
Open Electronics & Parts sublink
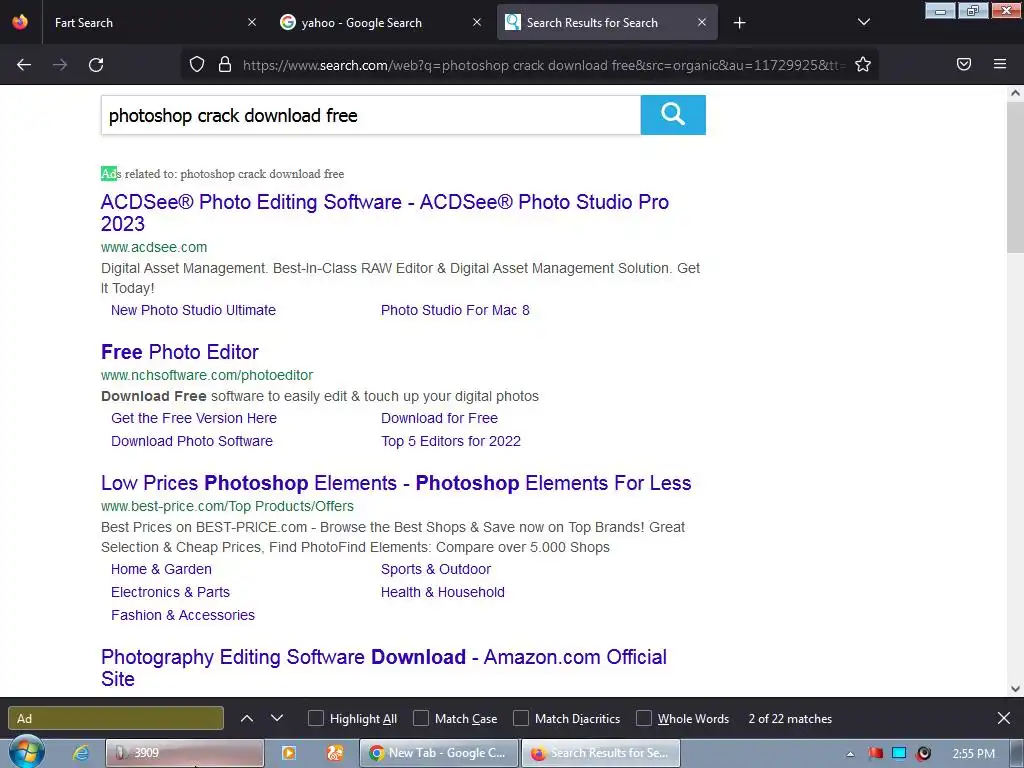(170, 592)
